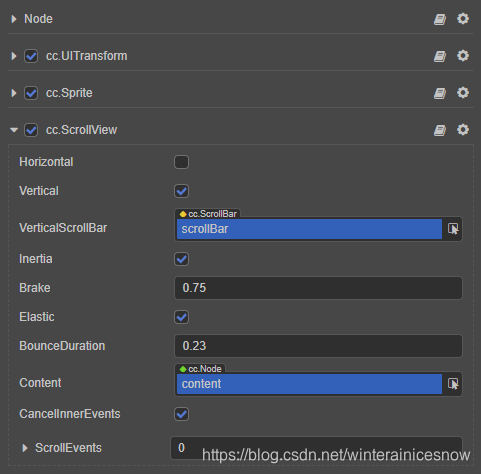Open the cc.UITransform help book icon
The image size is (481, 474).
440,56
